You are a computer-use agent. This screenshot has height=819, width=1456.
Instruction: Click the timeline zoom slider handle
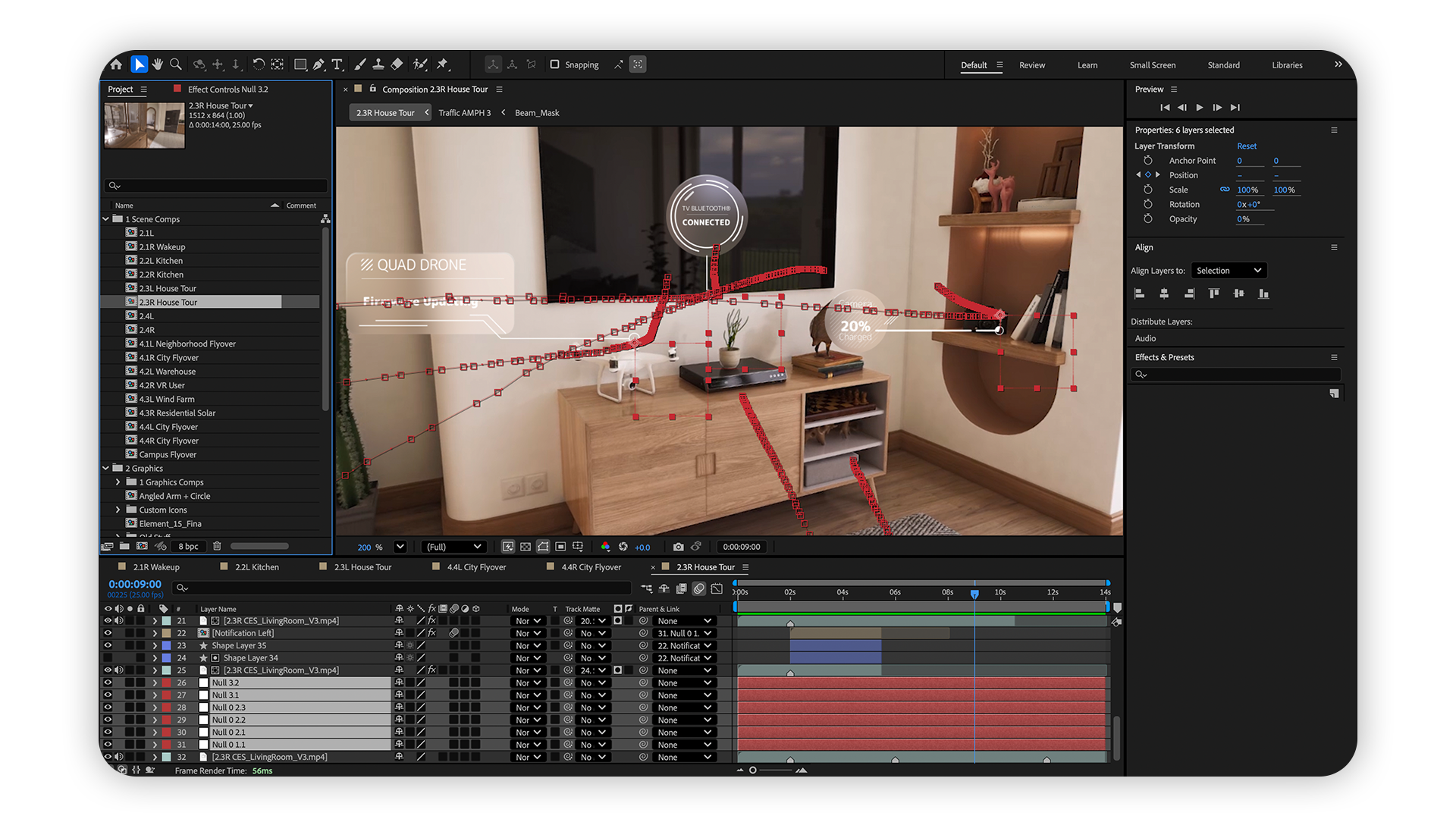pyautogui.click(x=753, y=770)
